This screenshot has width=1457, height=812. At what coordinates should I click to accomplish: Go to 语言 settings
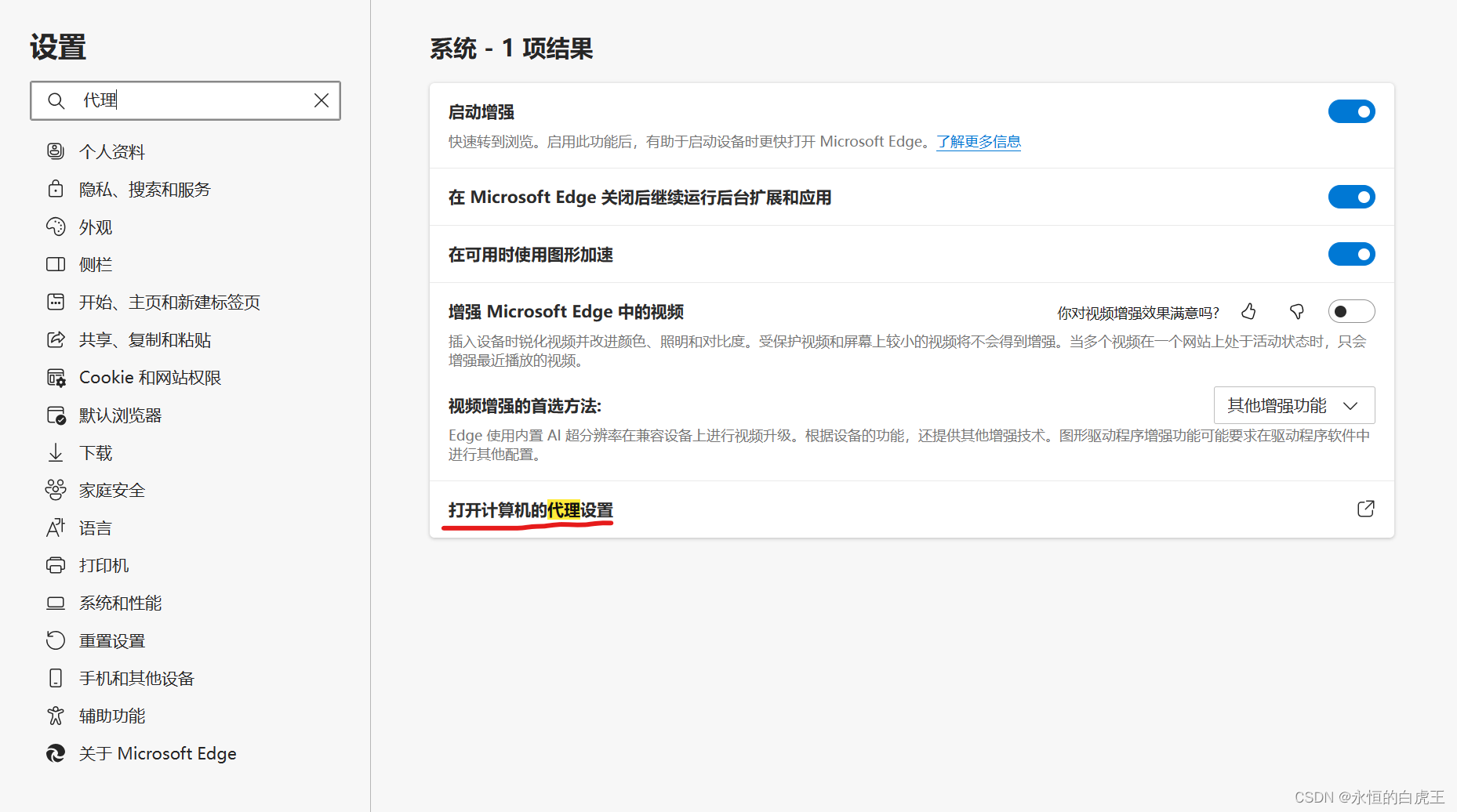[x=96, y=527]
